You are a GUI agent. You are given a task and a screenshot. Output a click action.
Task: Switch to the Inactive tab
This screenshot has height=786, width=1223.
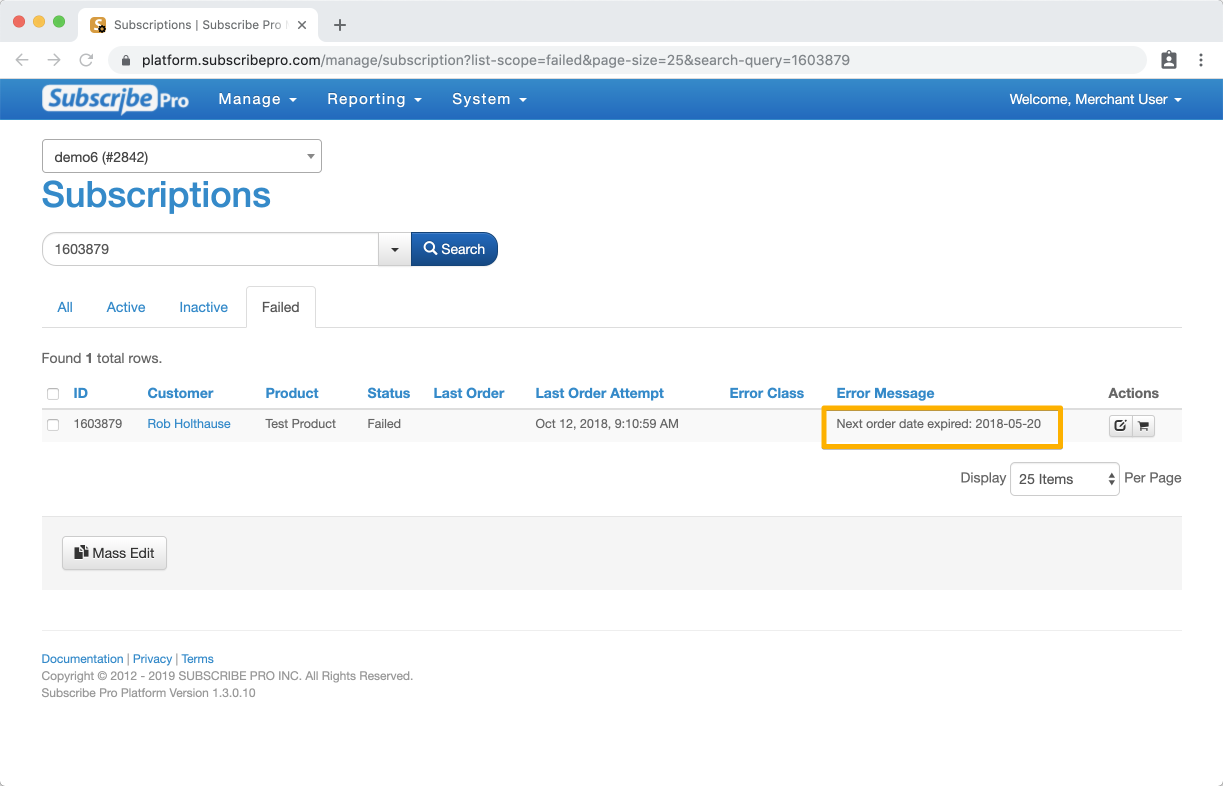(x=204, y=307)
